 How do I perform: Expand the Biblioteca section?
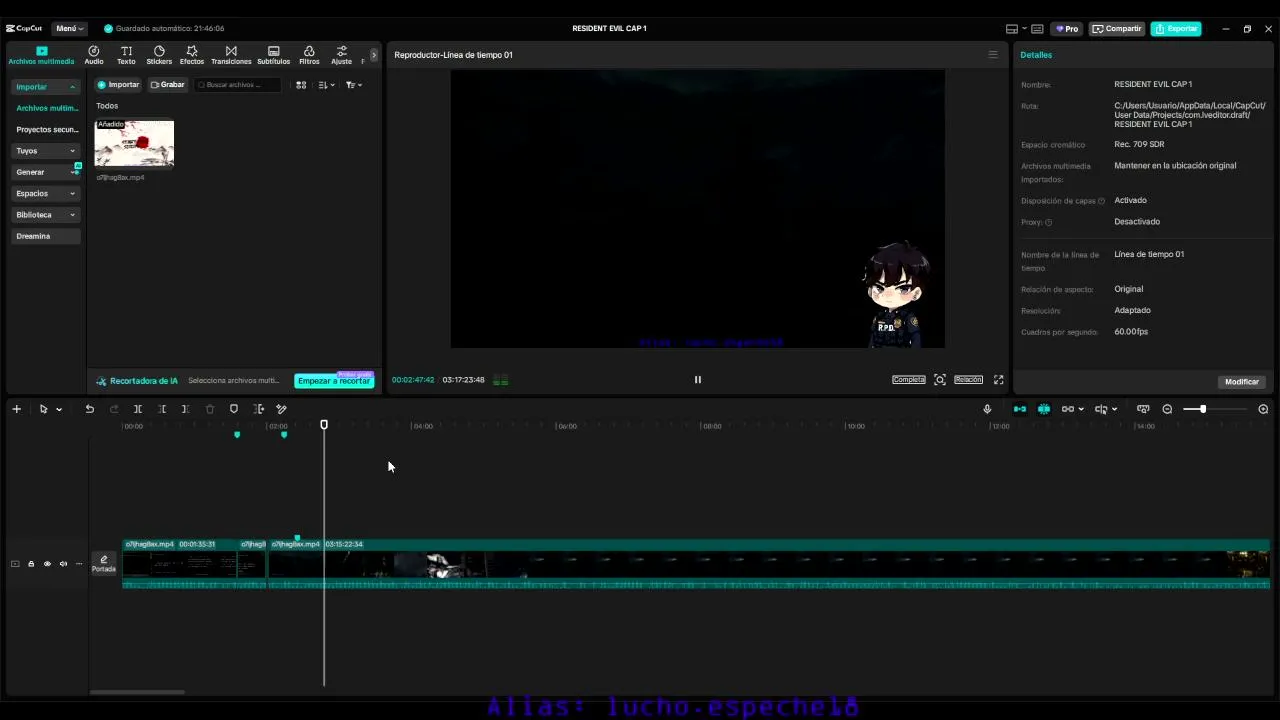[45, 215]
